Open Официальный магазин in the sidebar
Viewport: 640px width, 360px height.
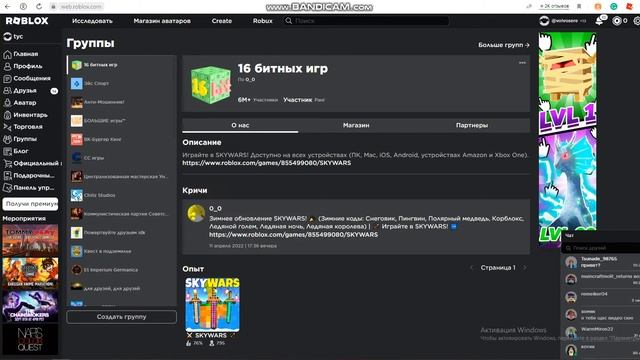(32, 163)
